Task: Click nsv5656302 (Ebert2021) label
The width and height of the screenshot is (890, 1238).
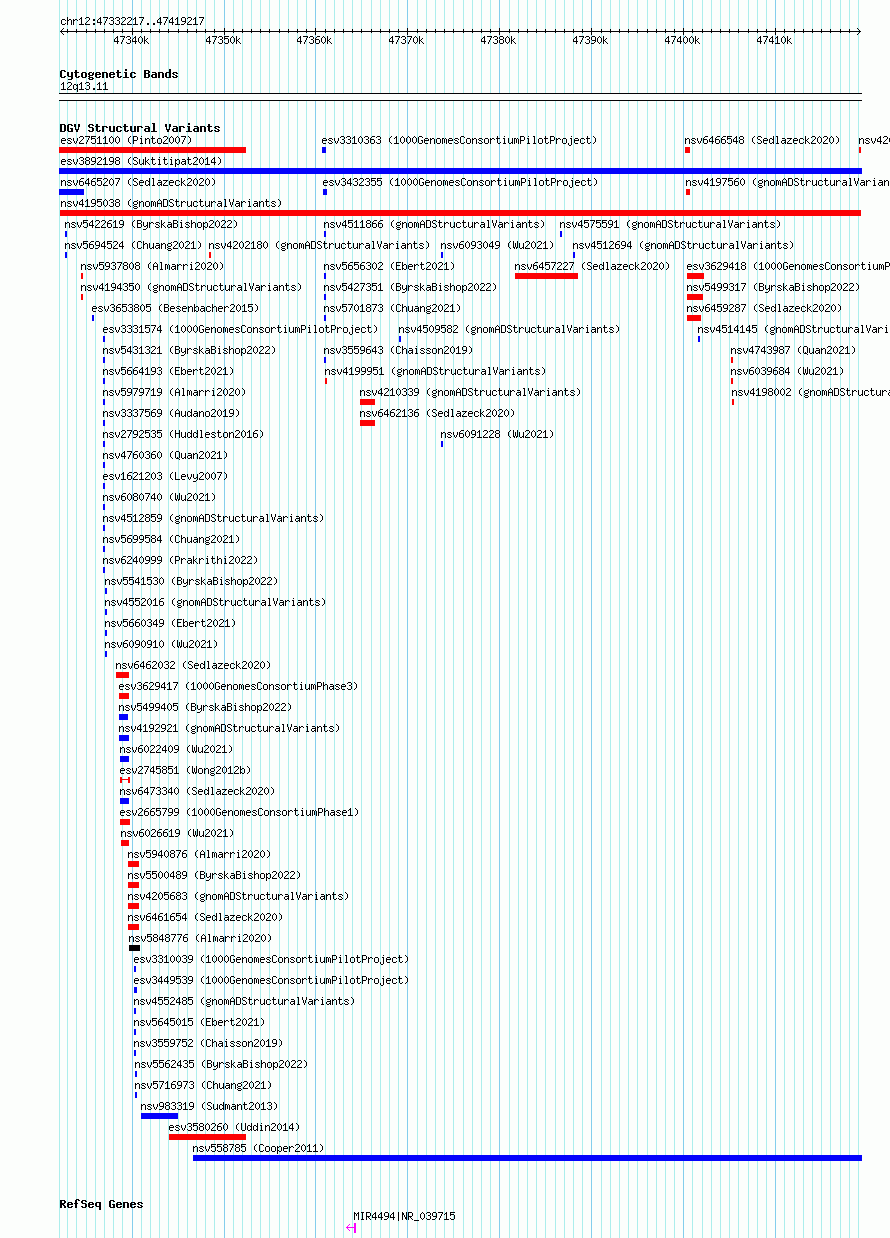Action: [x=389, y=266]
